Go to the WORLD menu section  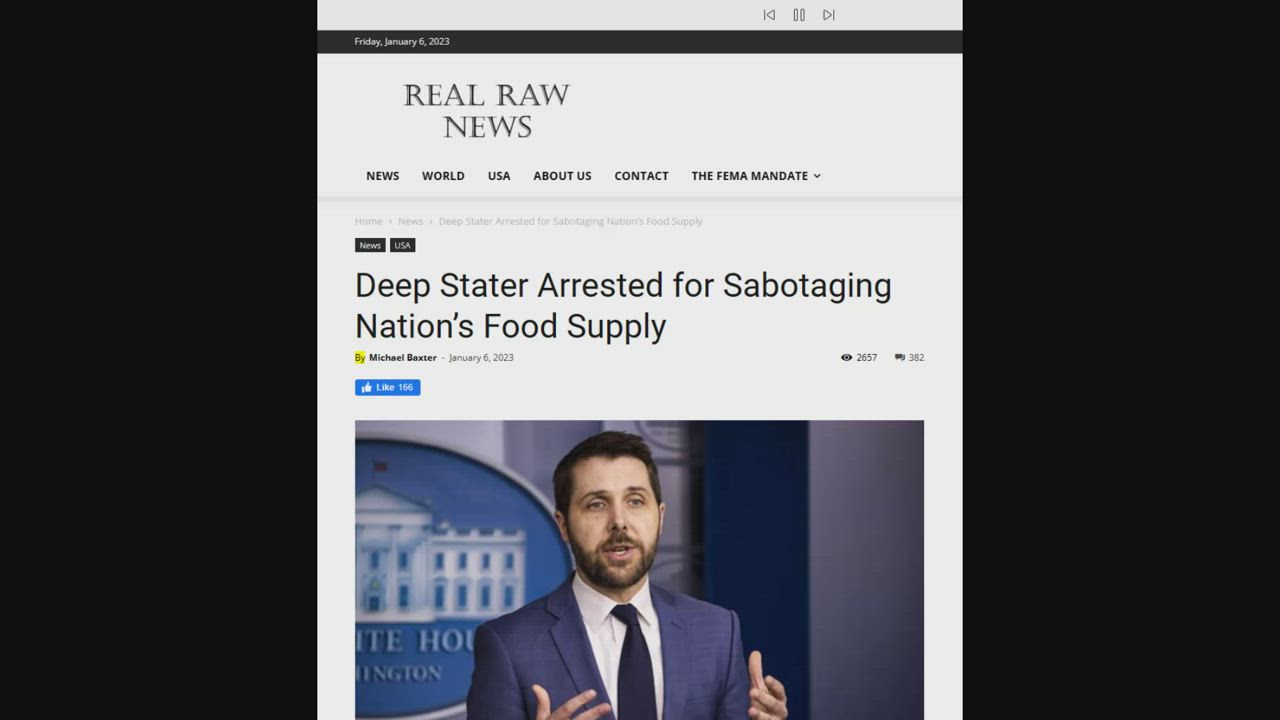pyautogui.click(x=443, y=176)
